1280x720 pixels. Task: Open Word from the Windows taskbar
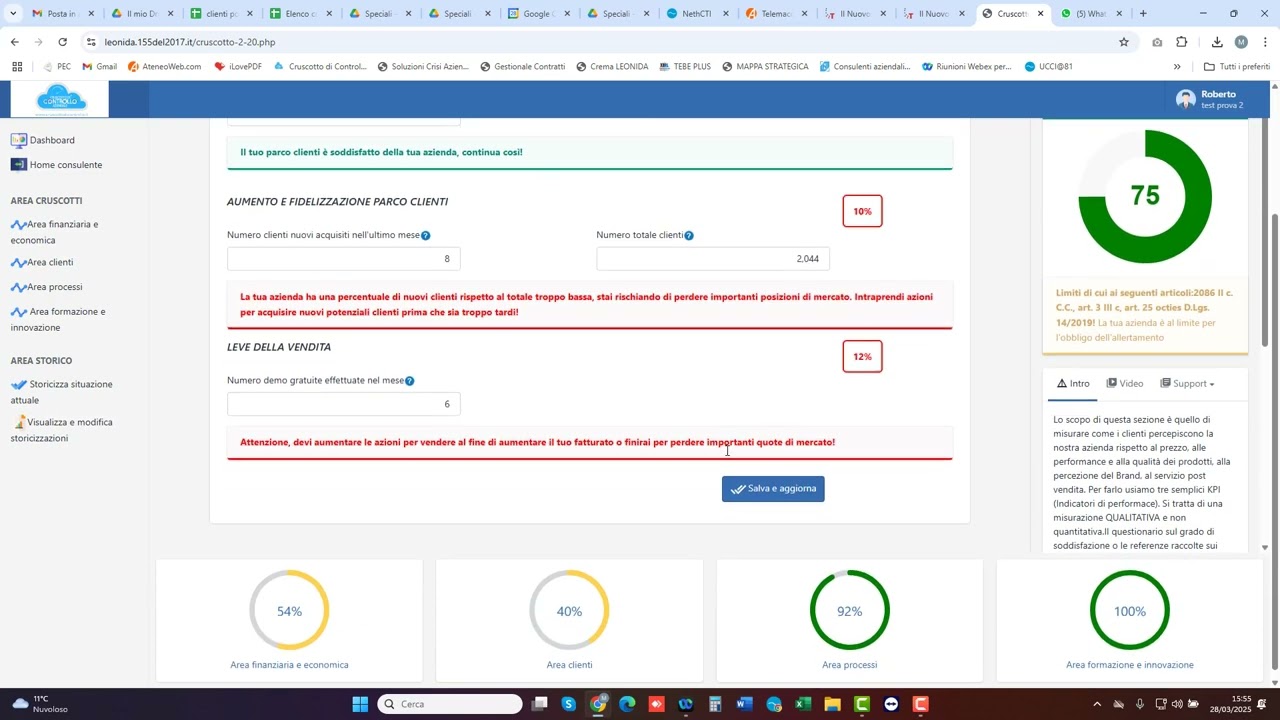coord(744,705)
